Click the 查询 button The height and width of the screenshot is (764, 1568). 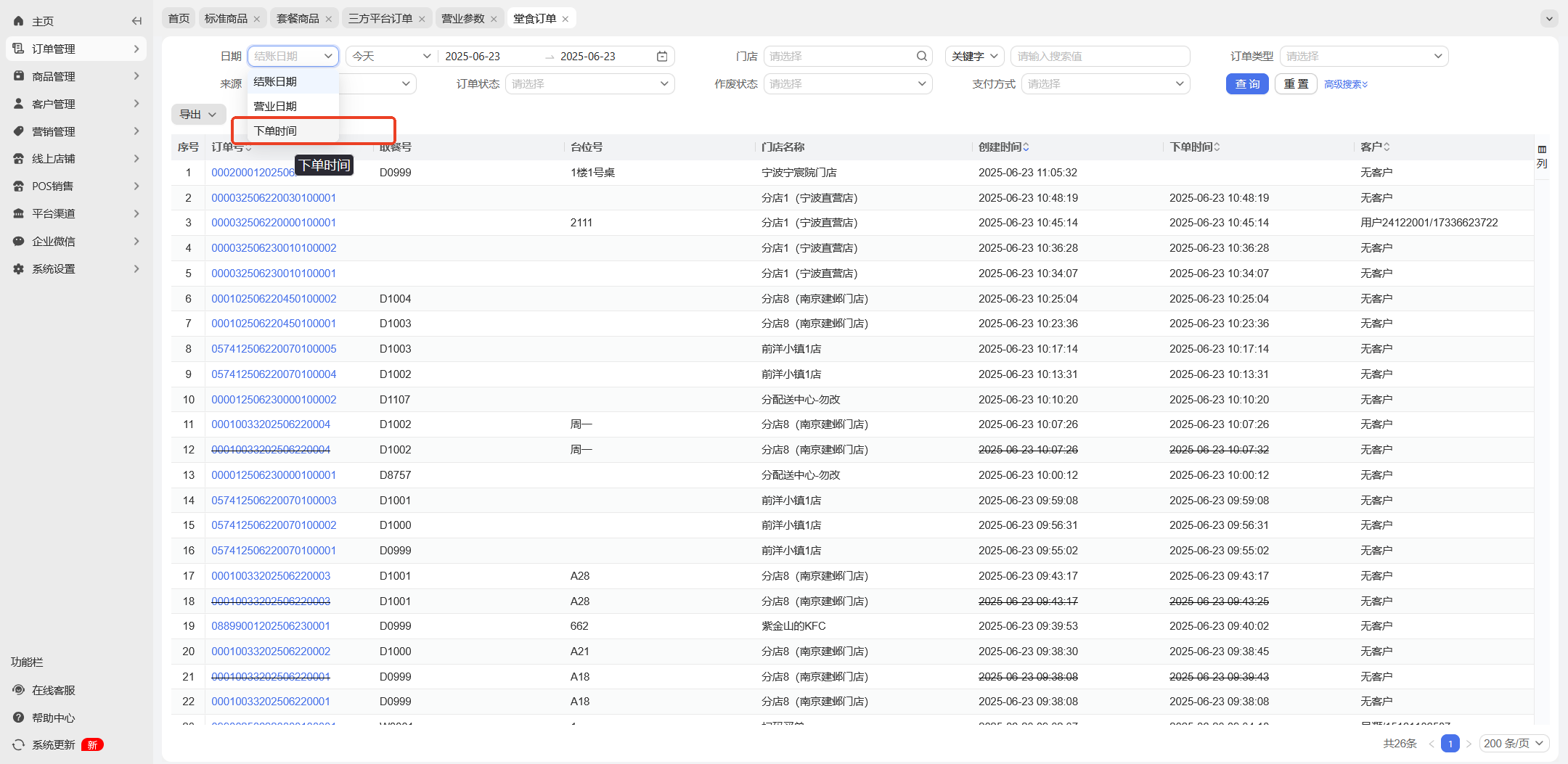pos(1247,84)
